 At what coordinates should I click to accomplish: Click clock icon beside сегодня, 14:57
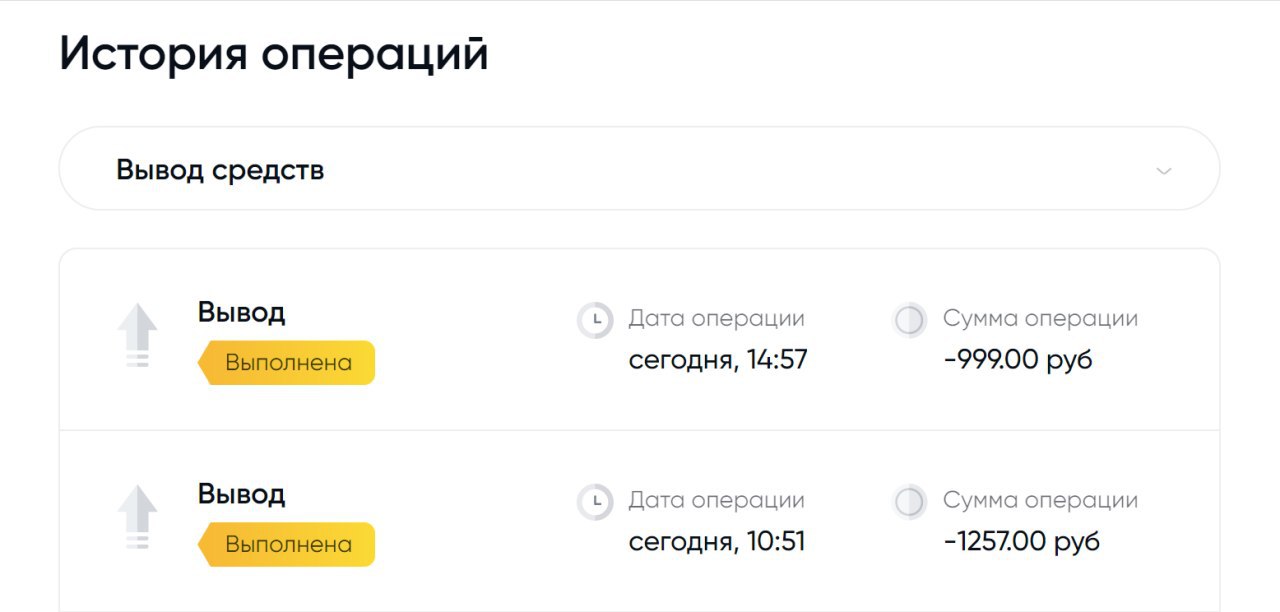click(x=595, y=321)
